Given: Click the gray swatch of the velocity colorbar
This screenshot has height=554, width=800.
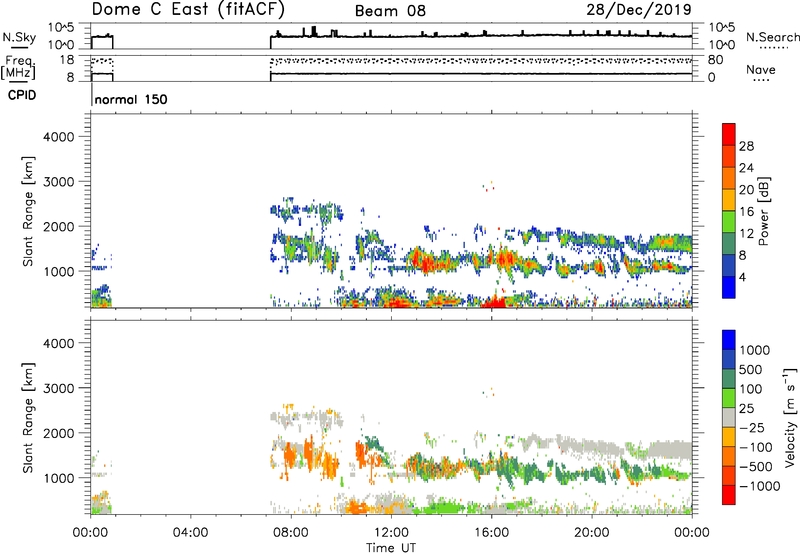Looking at the screenshot, I should (x=729, y=417).
